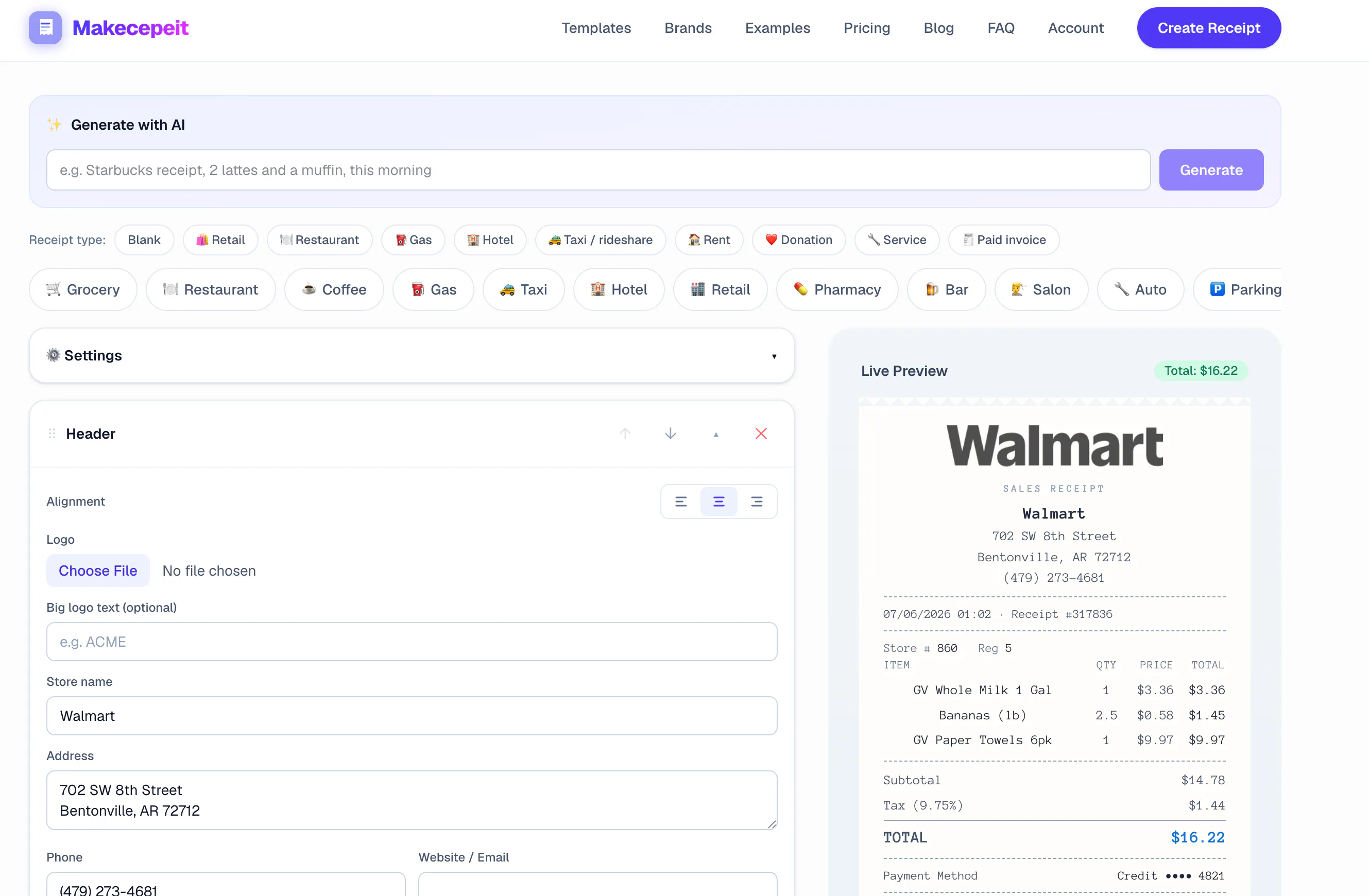The width and height of the screenshot is (1369, 896).
Task: Select the Hotel receipt type chip
Action: (x=490, y=240)
